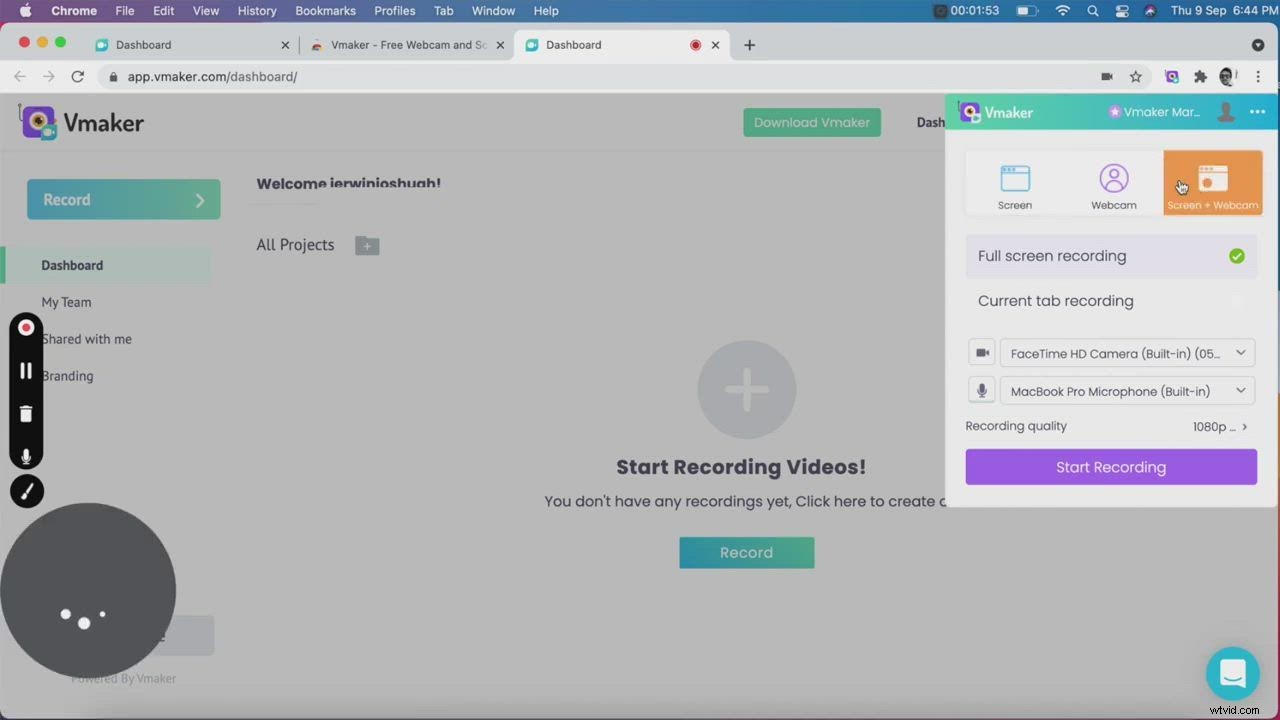Open the annotation pen tool
The width and height of the screenshot is (1280, 720).
26,490
